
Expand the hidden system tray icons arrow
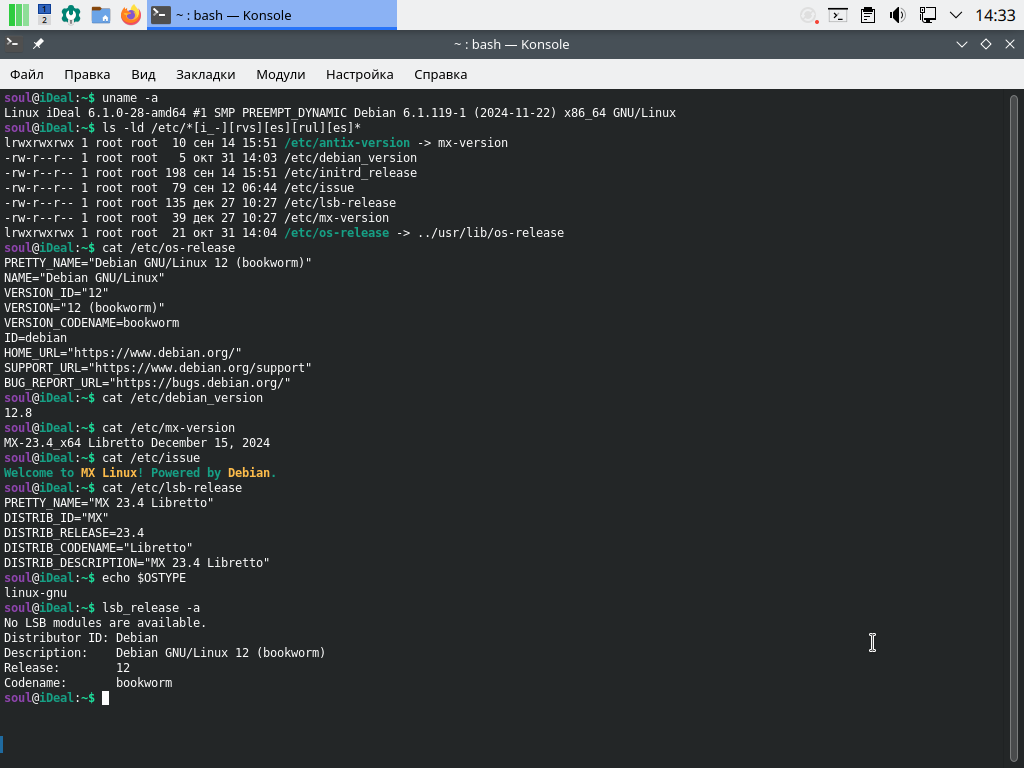(956, 15)
